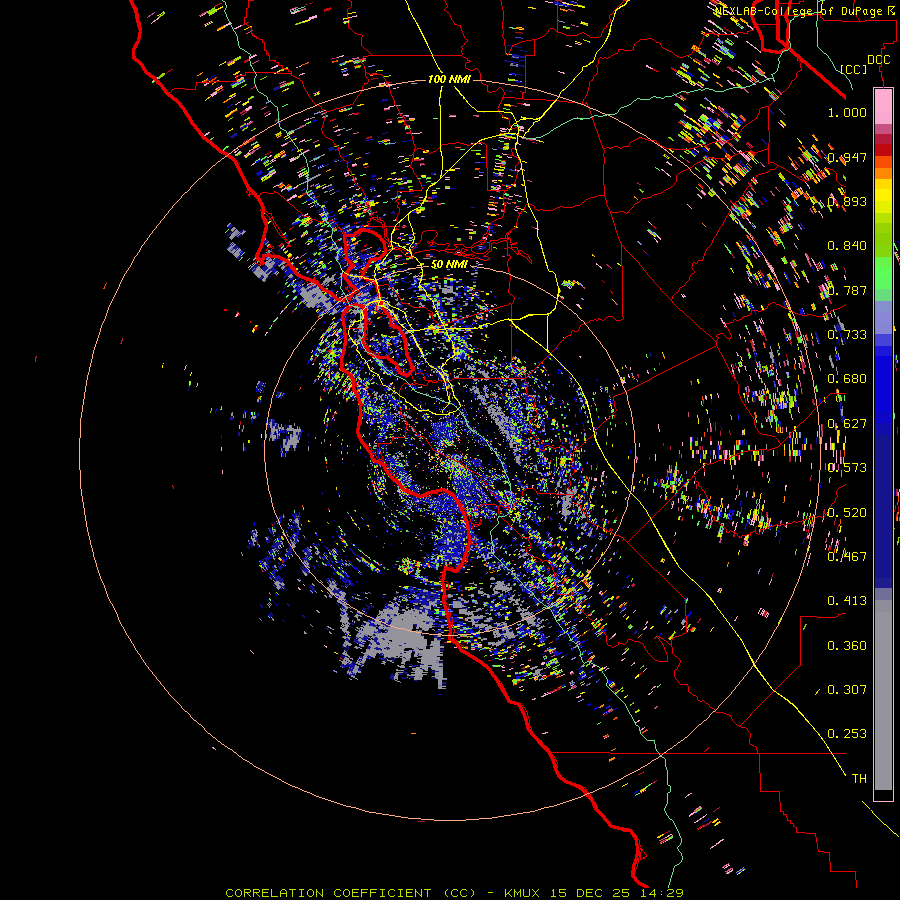Click the 0.680 legend value
Screen dimensions: 900x900
pyautogui.click(x=847, y=379)
